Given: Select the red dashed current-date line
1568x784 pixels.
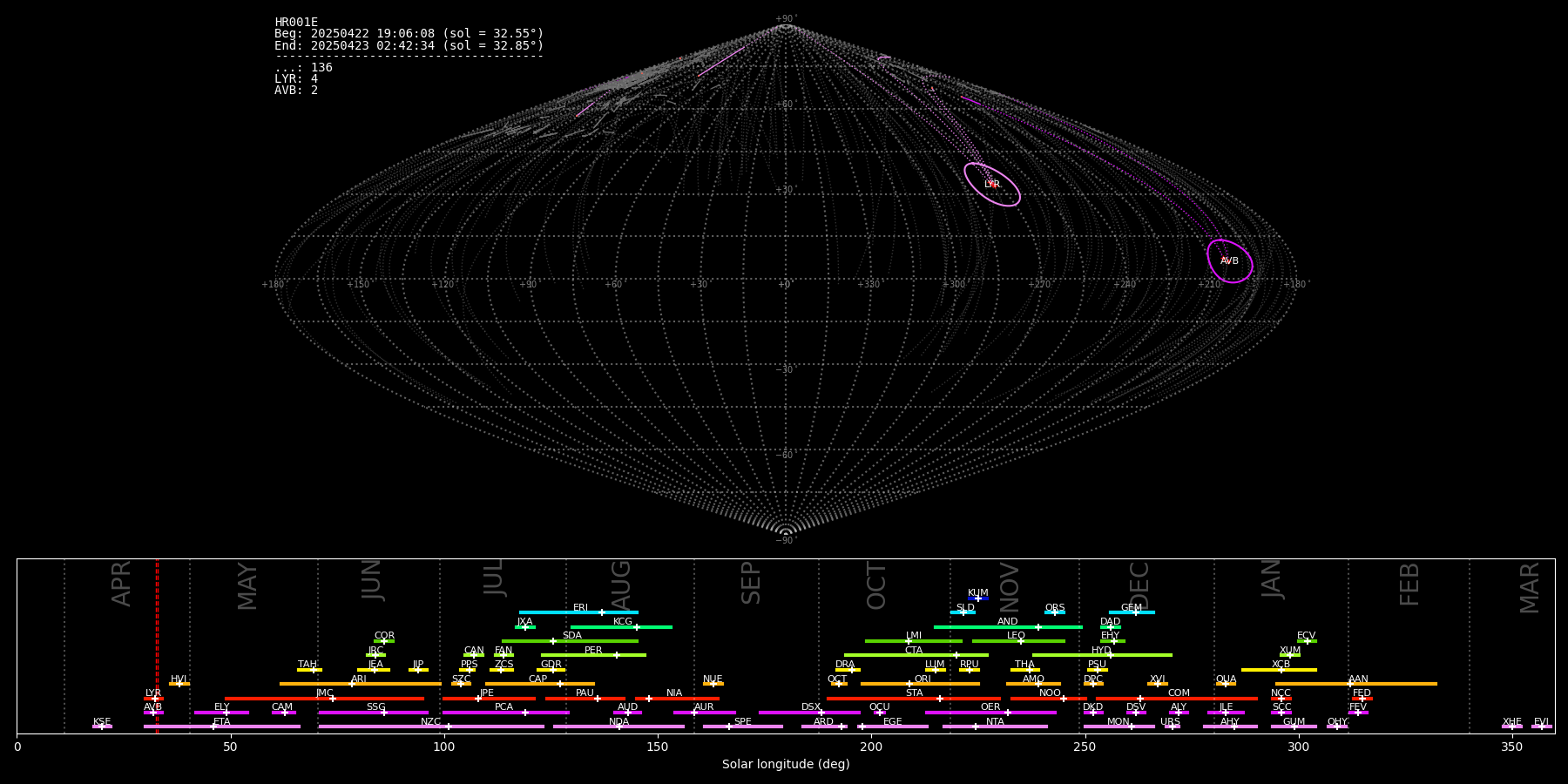Looking at the screenshot, I should [x=157, y=645].
